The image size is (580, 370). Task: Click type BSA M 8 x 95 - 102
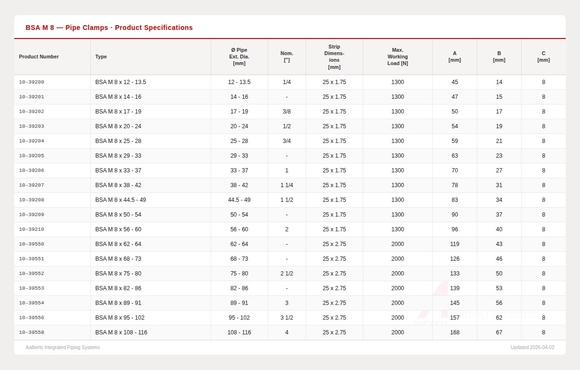coord(120,318)
